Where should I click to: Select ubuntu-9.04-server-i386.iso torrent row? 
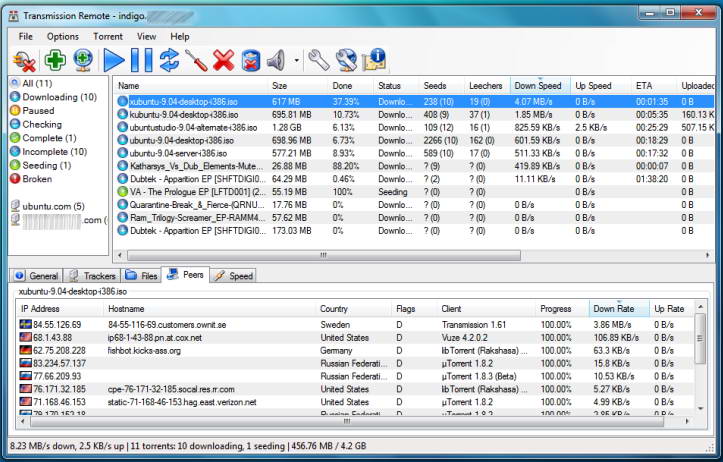point(414,153)
